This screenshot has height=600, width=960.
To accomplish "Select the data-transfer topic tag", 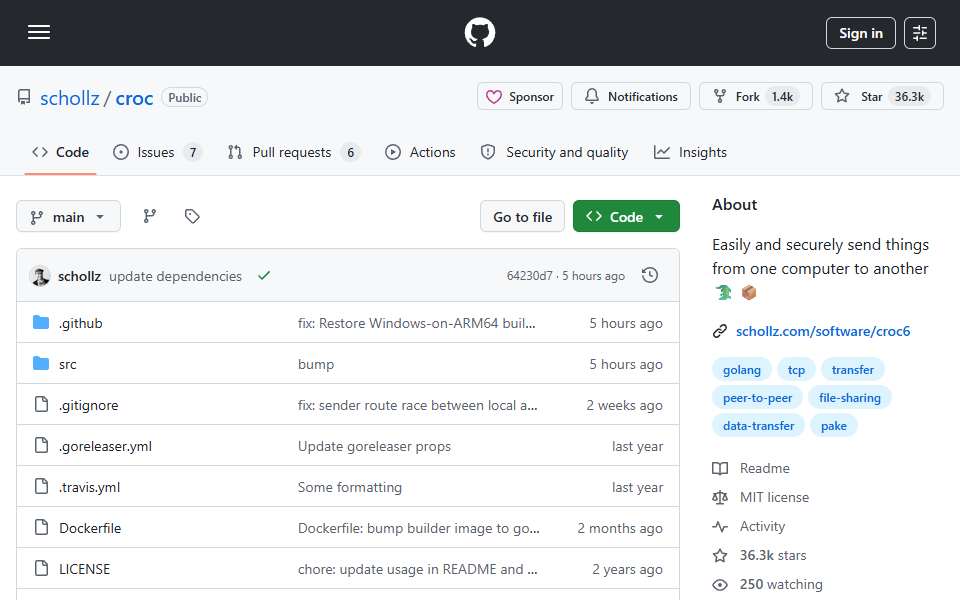I will [x=759, y=426].
